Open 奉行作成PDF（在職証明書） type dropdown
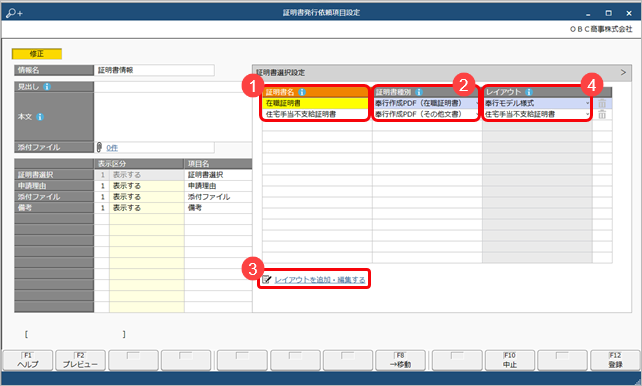The height and width of the screenshot is (386, 642). click(x=478, y=104)
